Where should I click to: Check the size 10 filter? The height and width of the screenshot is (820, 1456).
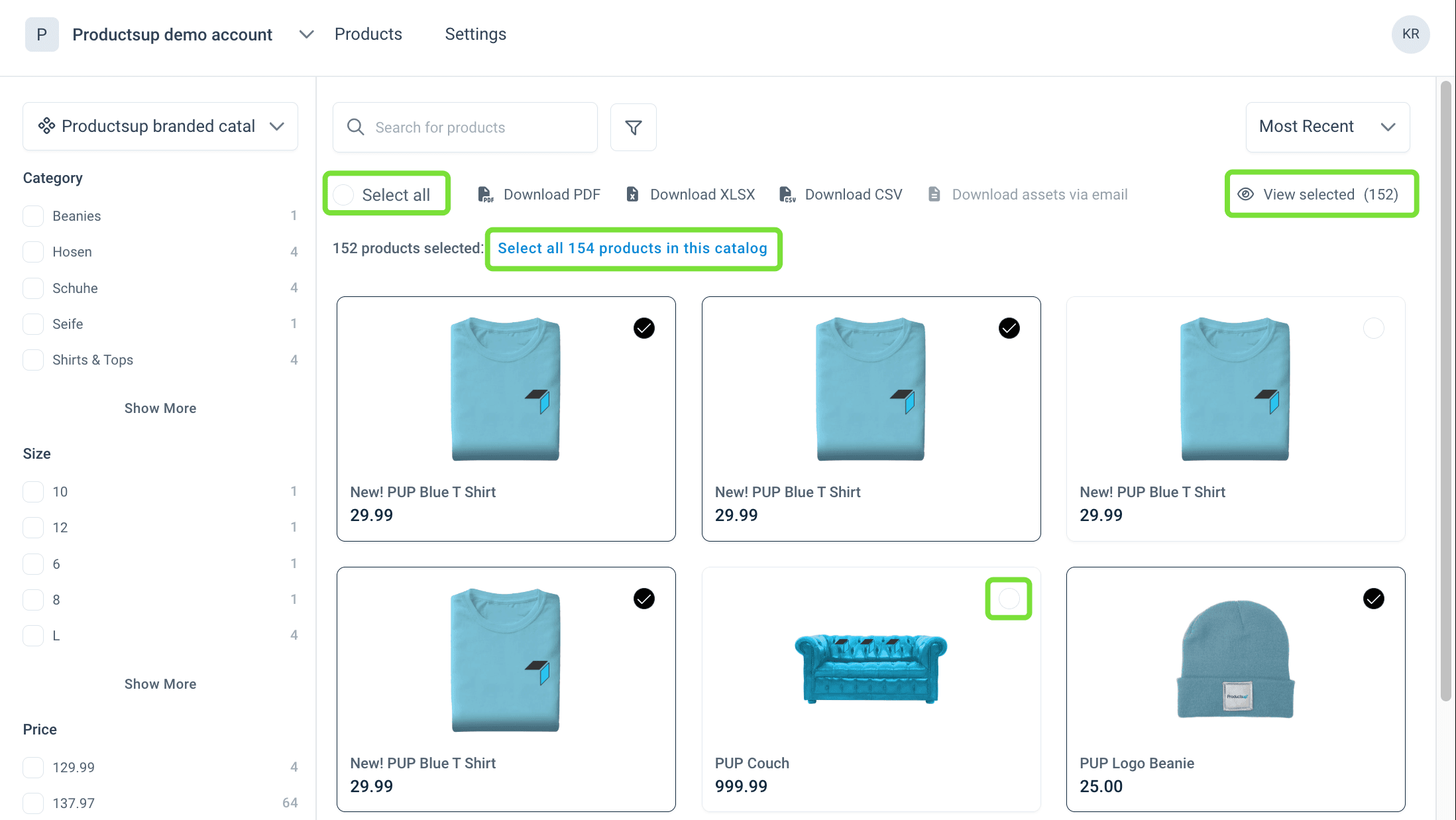(x=33, y=492)
